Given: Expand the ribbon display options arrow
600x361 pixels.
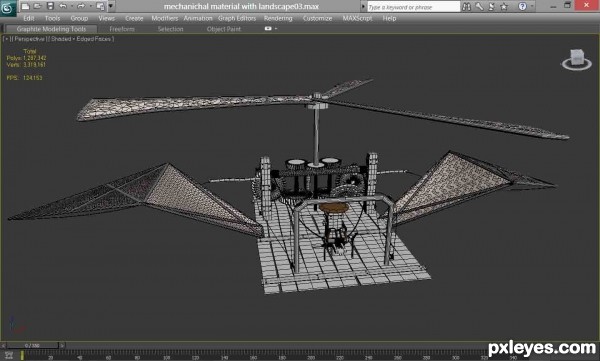Looking at the screenshot, I should pos(276,29).
